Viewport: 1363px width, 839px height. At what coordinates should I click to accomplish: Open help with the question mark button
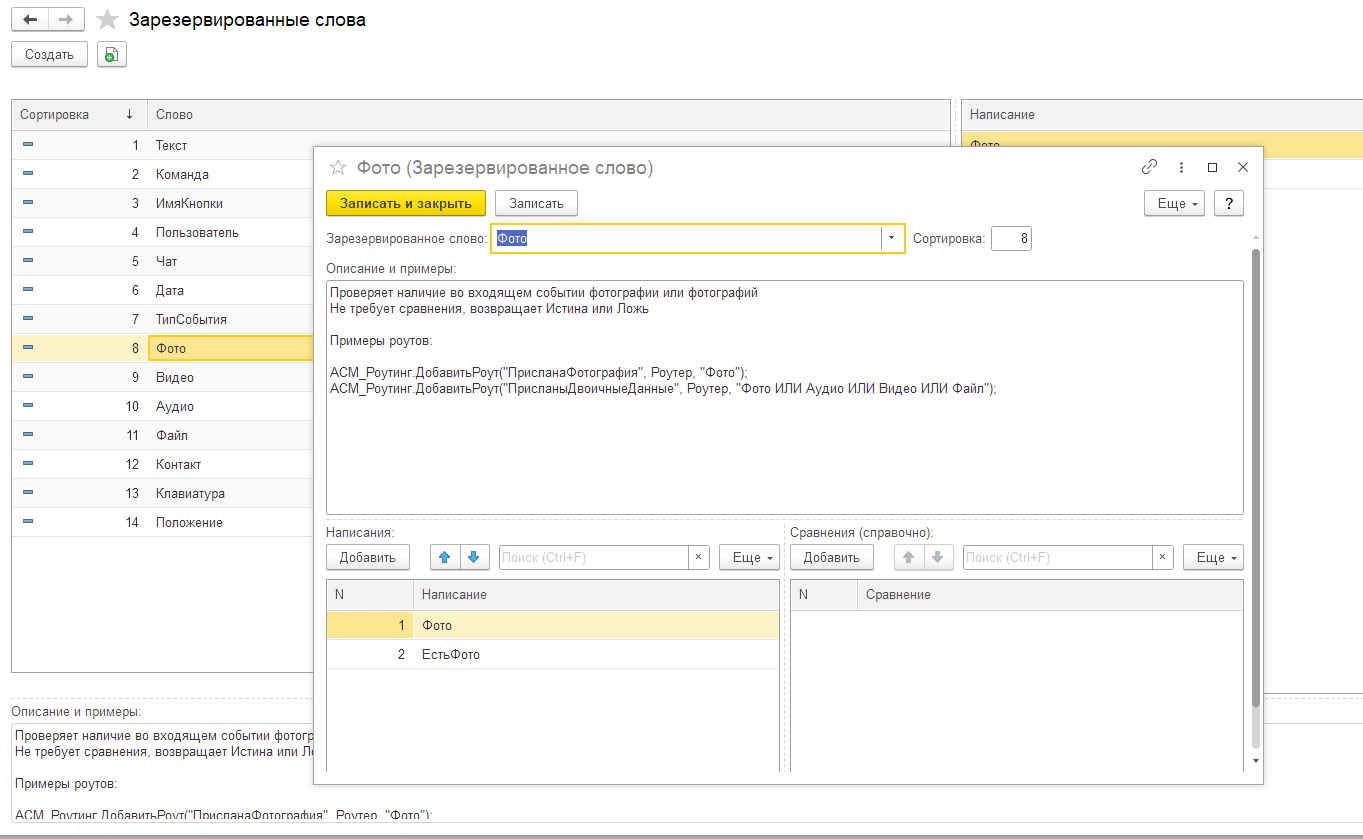[1229, 203]
